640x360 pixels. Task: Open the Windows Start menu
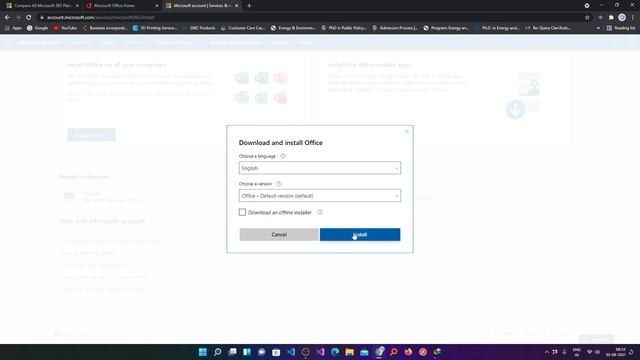[x=203, y=352]
